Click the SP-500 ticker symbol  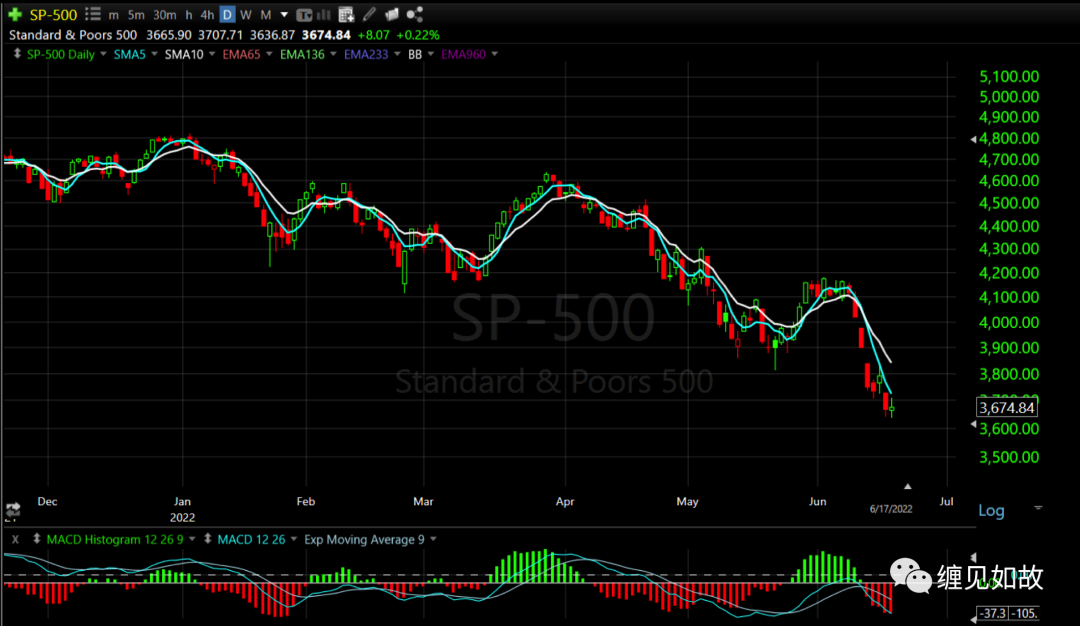tap(53, 14)
